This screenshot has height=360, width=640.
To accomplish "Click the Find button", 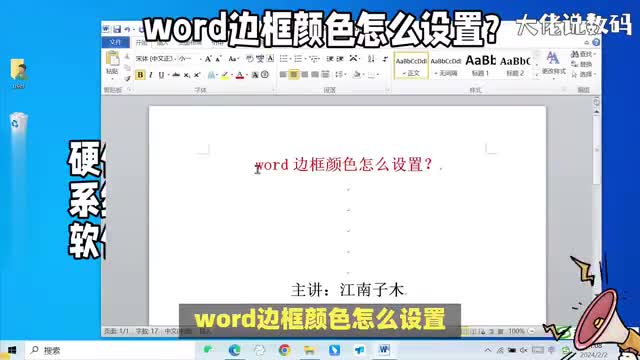I will (584, 54).
